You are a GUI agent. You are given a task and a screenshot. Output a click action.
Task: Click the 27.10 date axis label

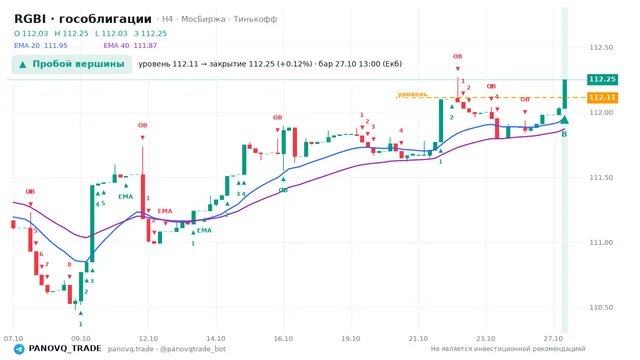(553, 339)
